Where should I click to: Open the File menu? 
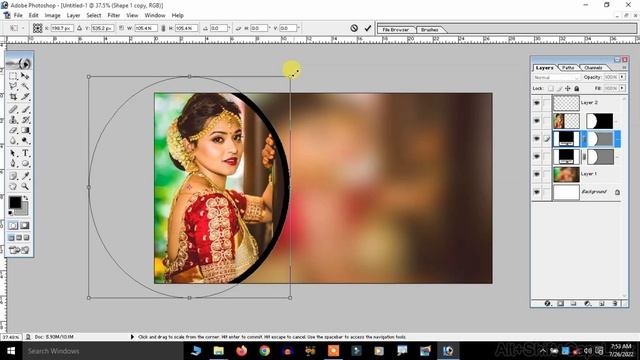18,15
